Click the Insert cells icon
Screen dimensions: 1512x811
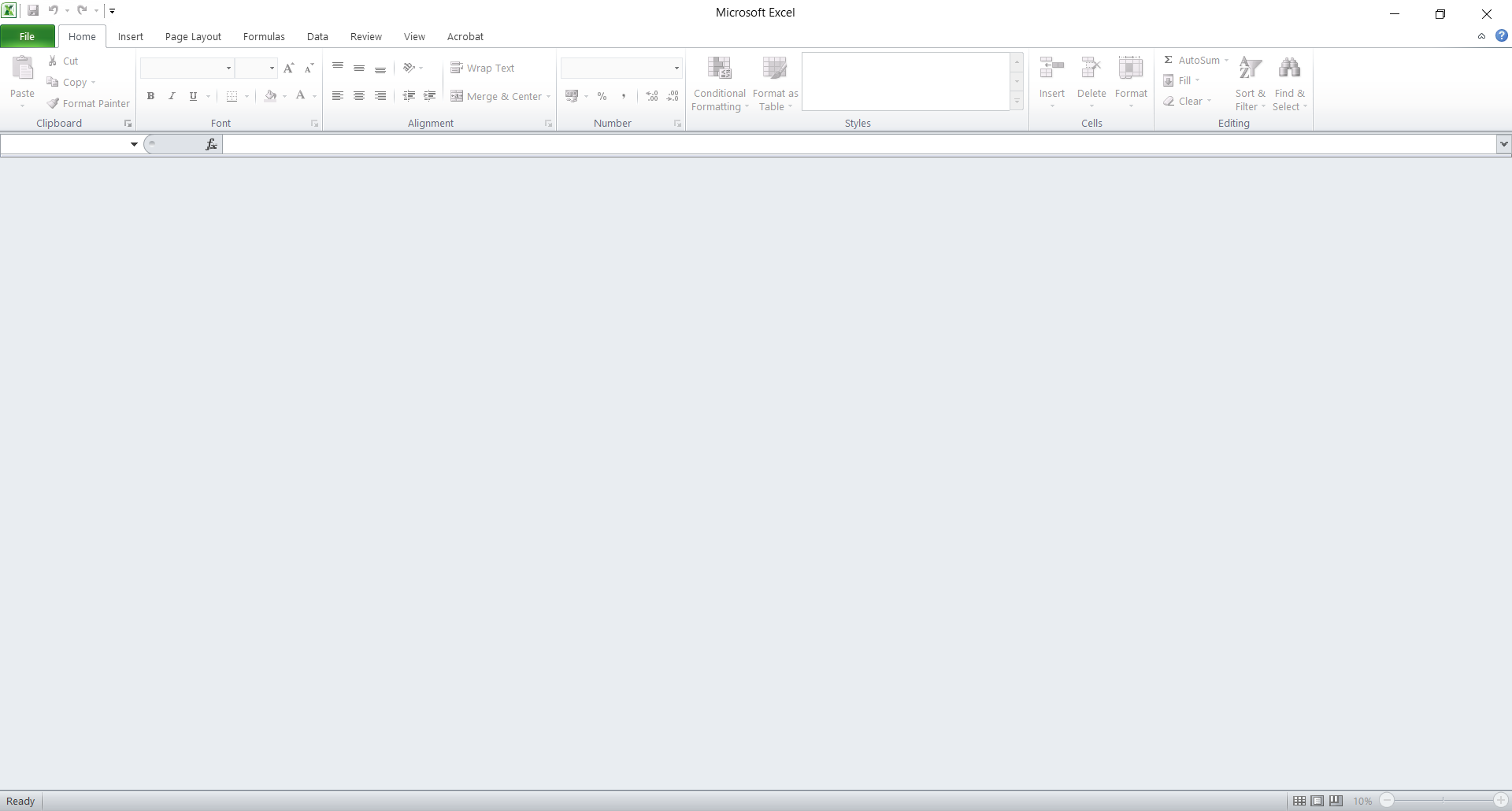(1052, 68)
